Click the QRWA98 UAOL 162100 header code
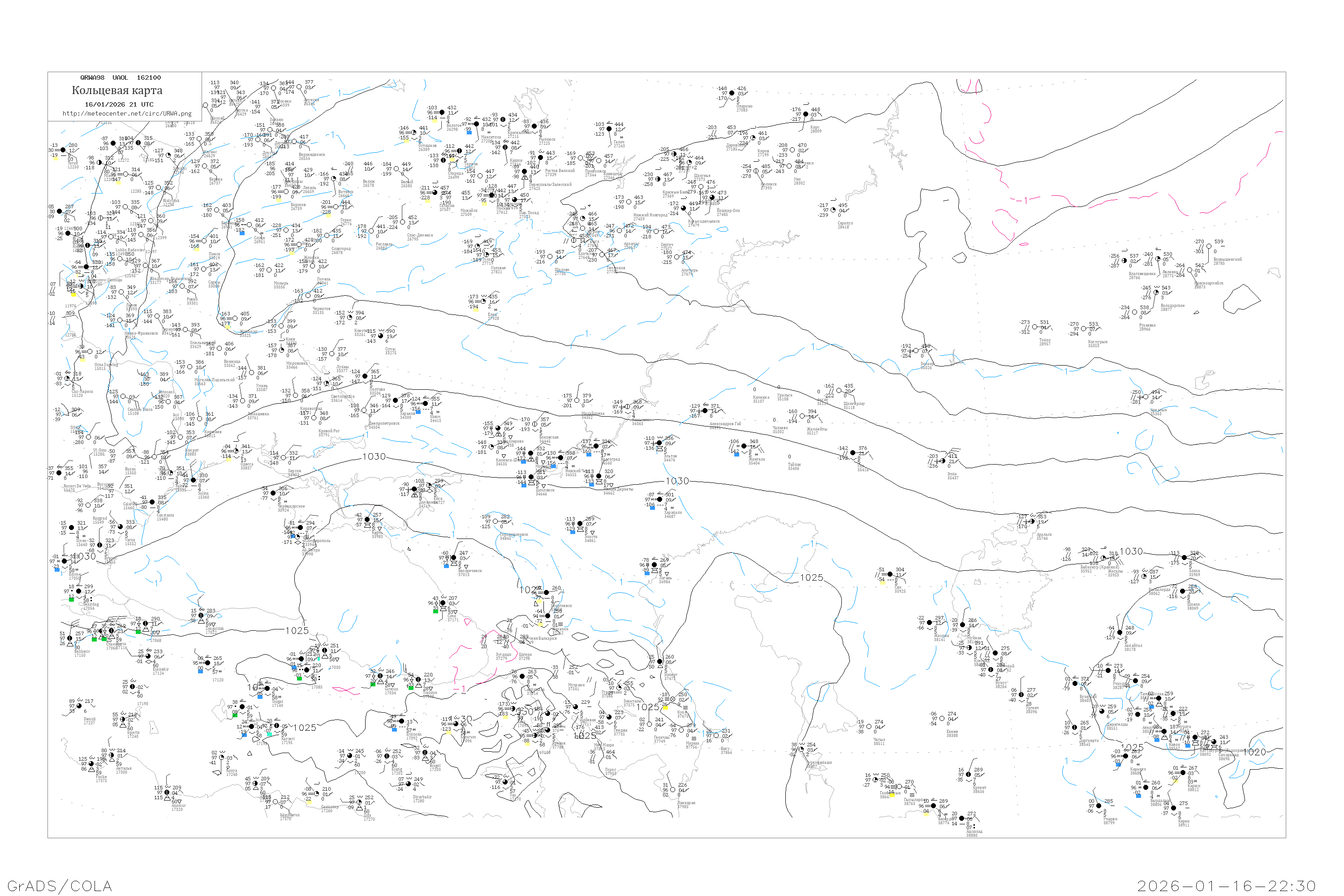The image size is (1344, 896). point(120,78)
